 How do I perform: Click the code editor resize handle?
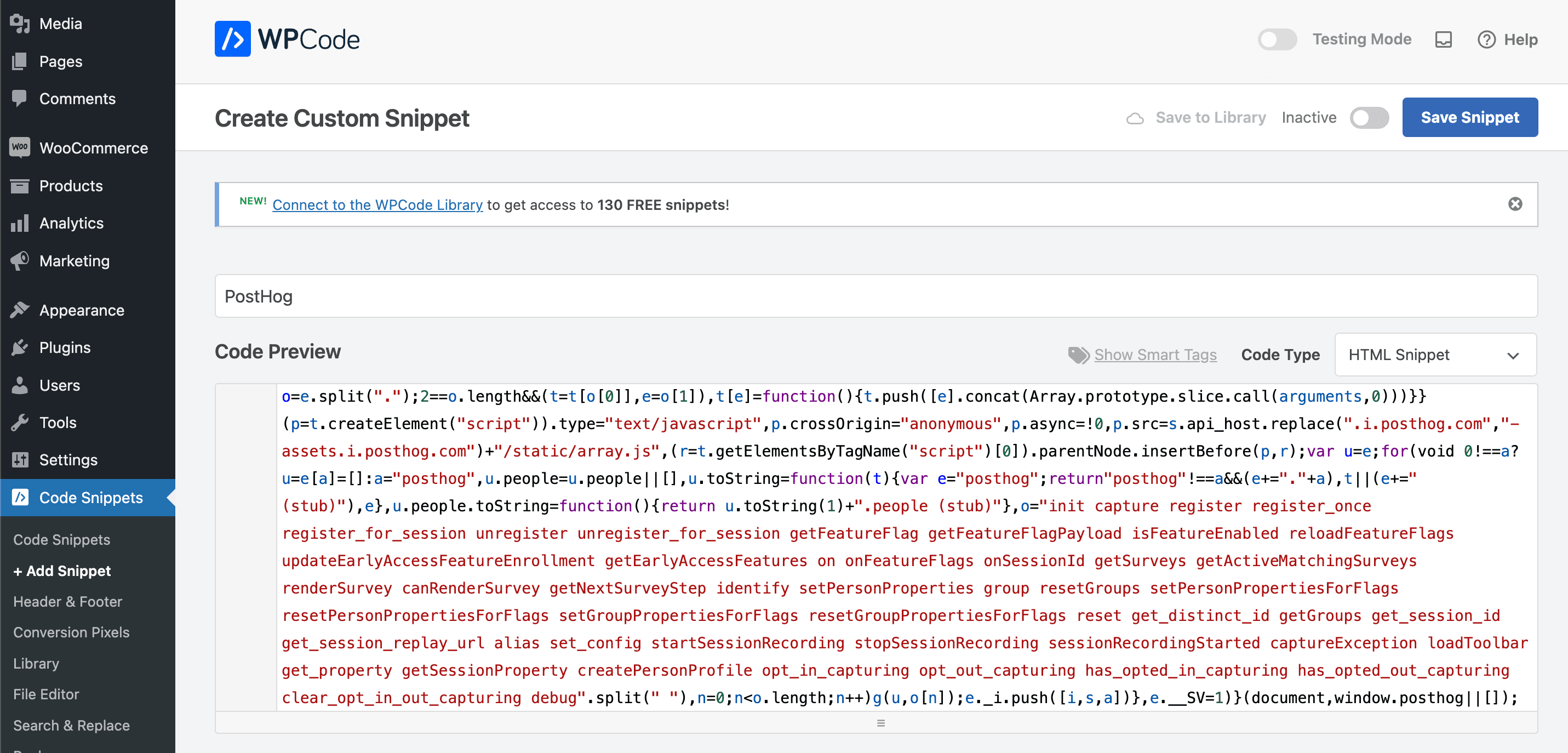(x=880, y=722)
